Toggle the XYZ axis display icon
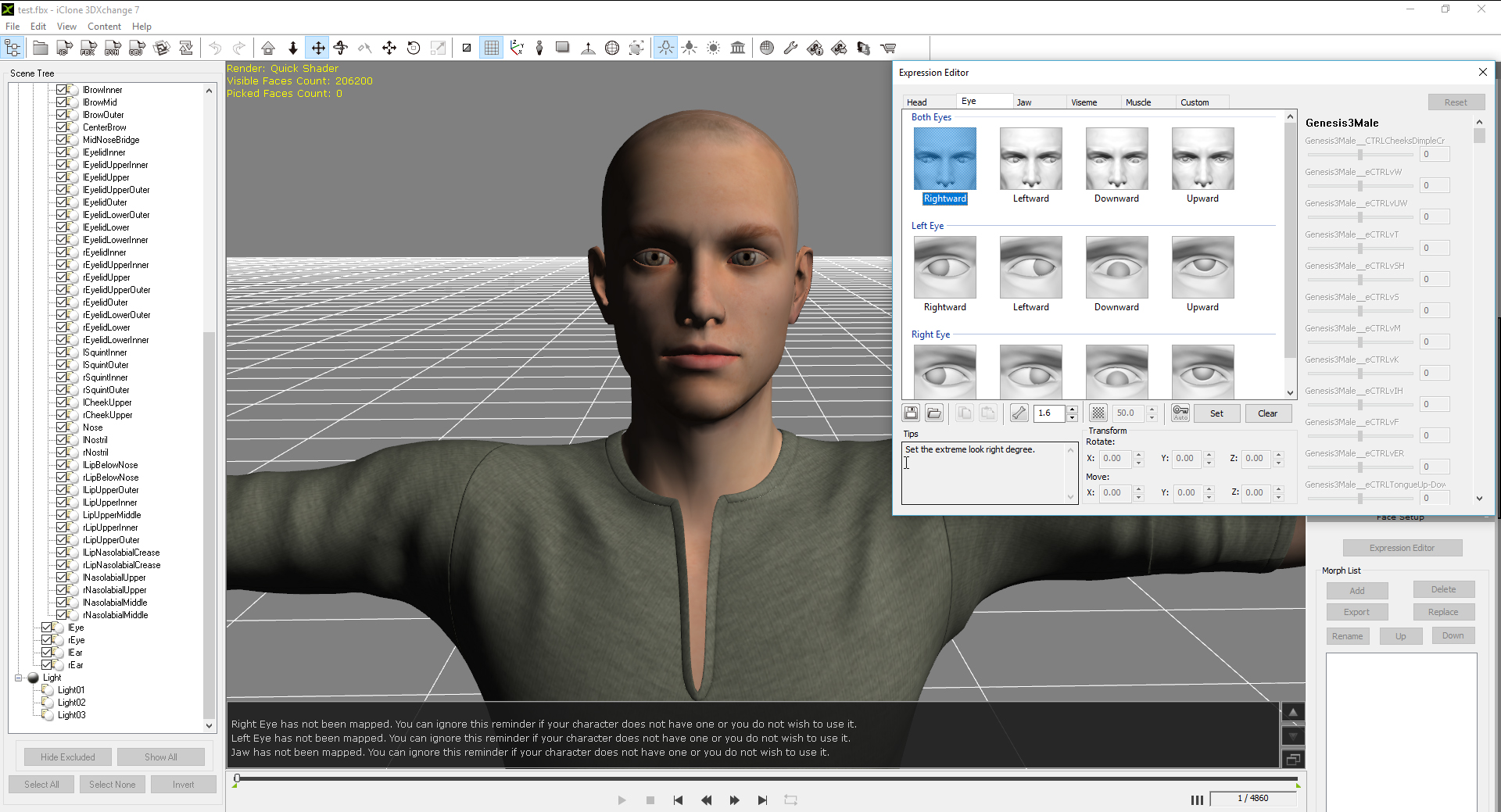1501x812 pixels. coord(516,48)
